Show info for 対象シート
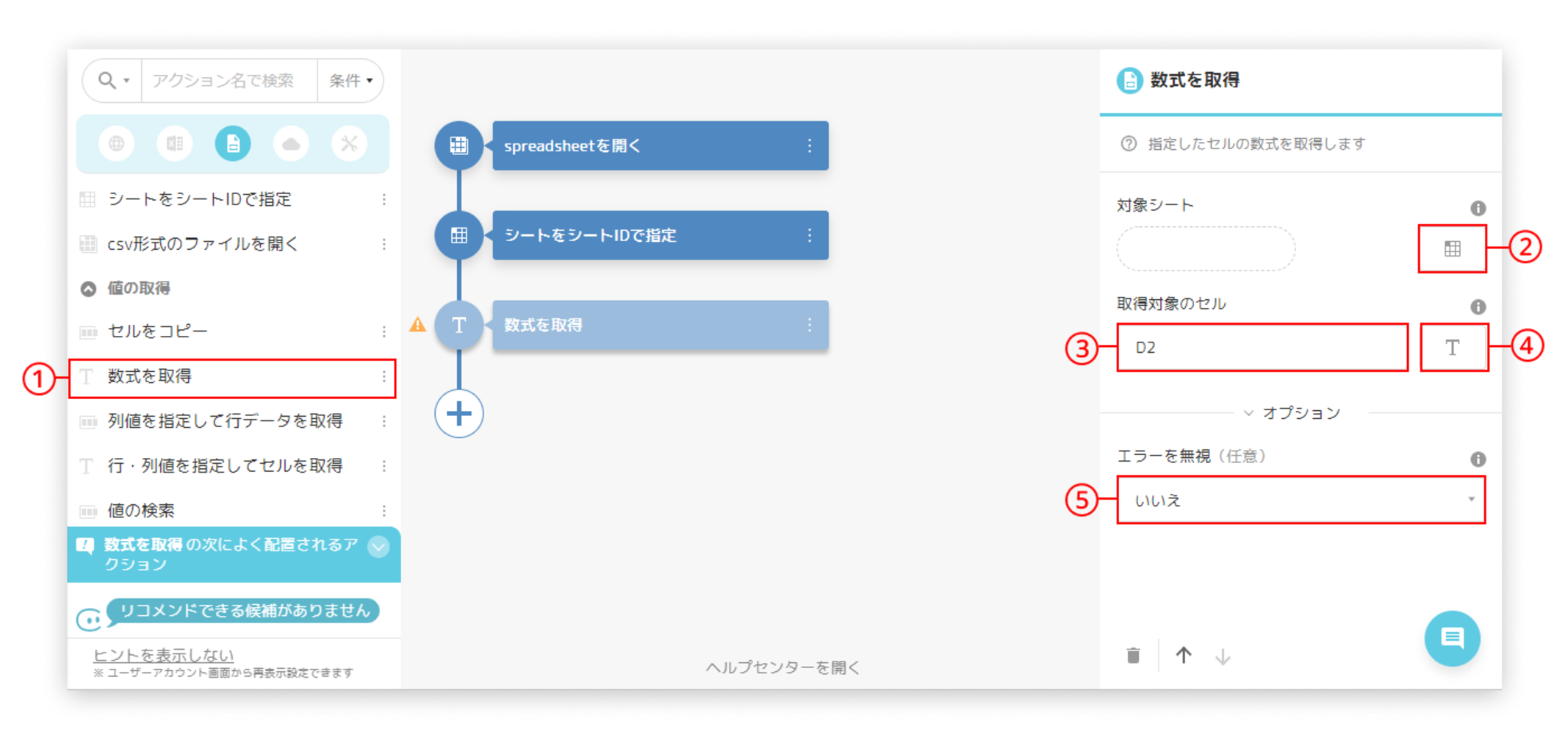This screenshot has width=1568, height=735. point(1478,208)
